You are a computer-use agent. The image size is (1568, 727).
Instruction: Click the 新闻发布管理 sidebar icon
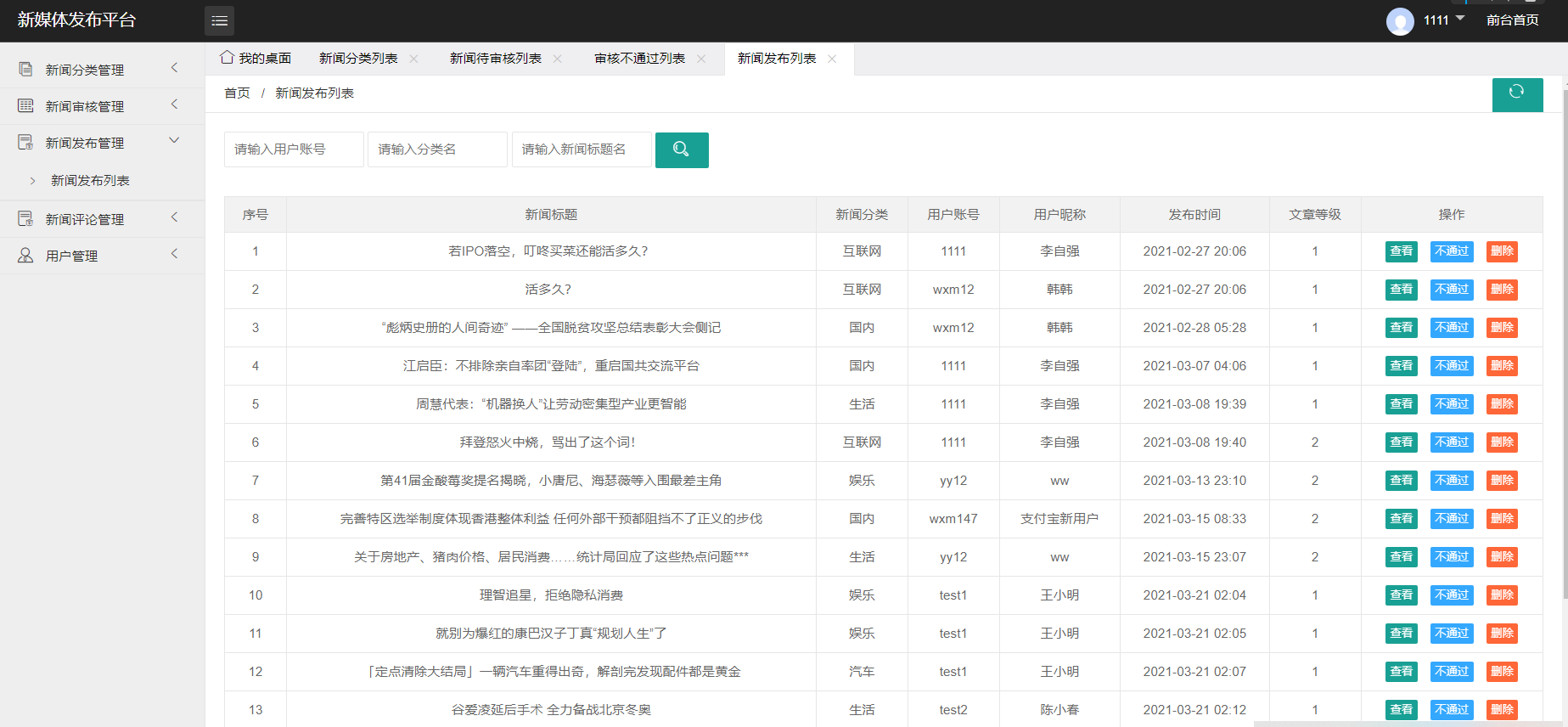[26, 143]
